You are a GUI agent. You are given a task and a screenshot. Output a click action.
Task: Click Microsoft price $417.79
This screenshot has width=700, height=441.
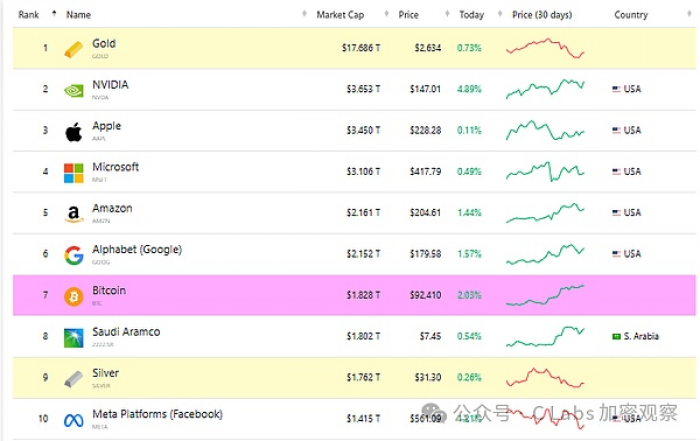pyautogui.click(x=425, y=171)
